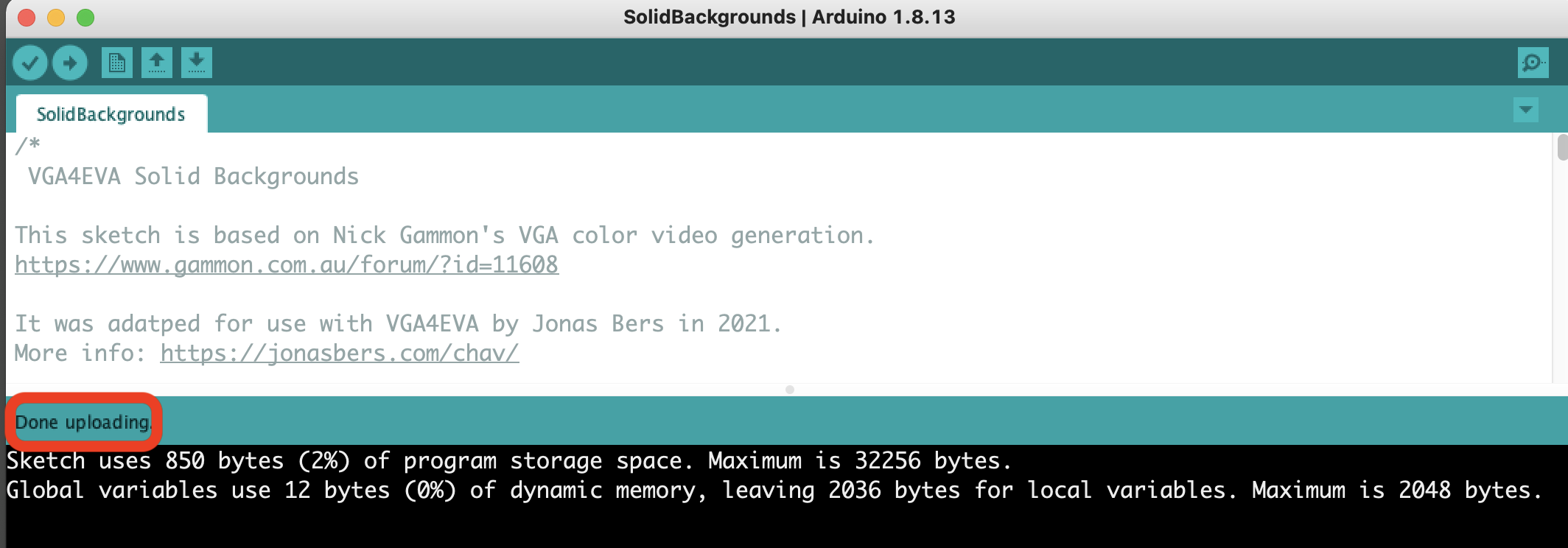Maximize the window using the green button
Viewport: 1568px width, 548px height.
tap(85, 17)
